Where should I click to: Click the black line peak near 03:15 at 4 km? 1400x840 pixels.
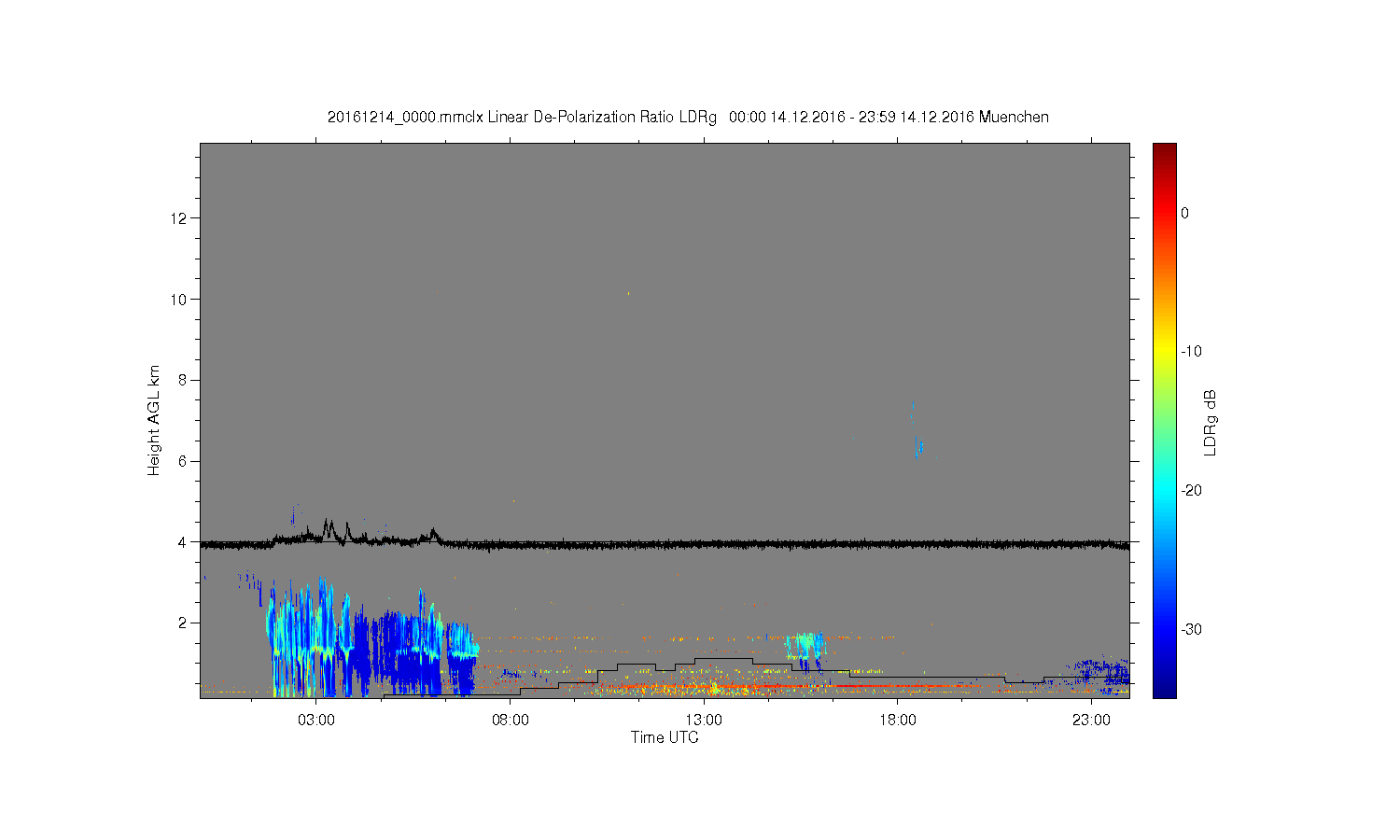coord(328,528)
